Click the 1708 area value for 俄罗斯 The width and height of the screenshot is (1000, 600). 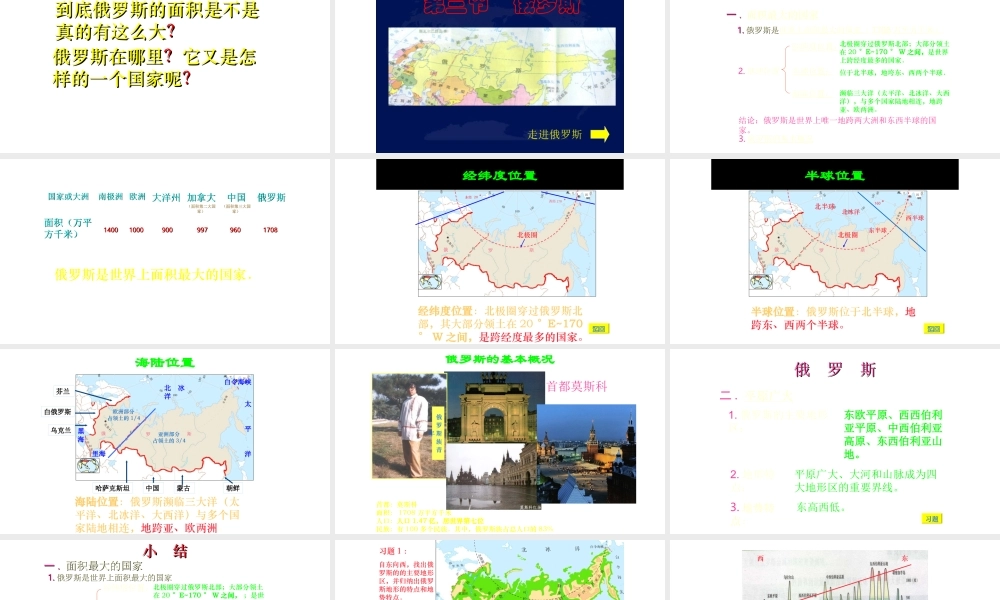pyautogui.click(x=270, y=230)
